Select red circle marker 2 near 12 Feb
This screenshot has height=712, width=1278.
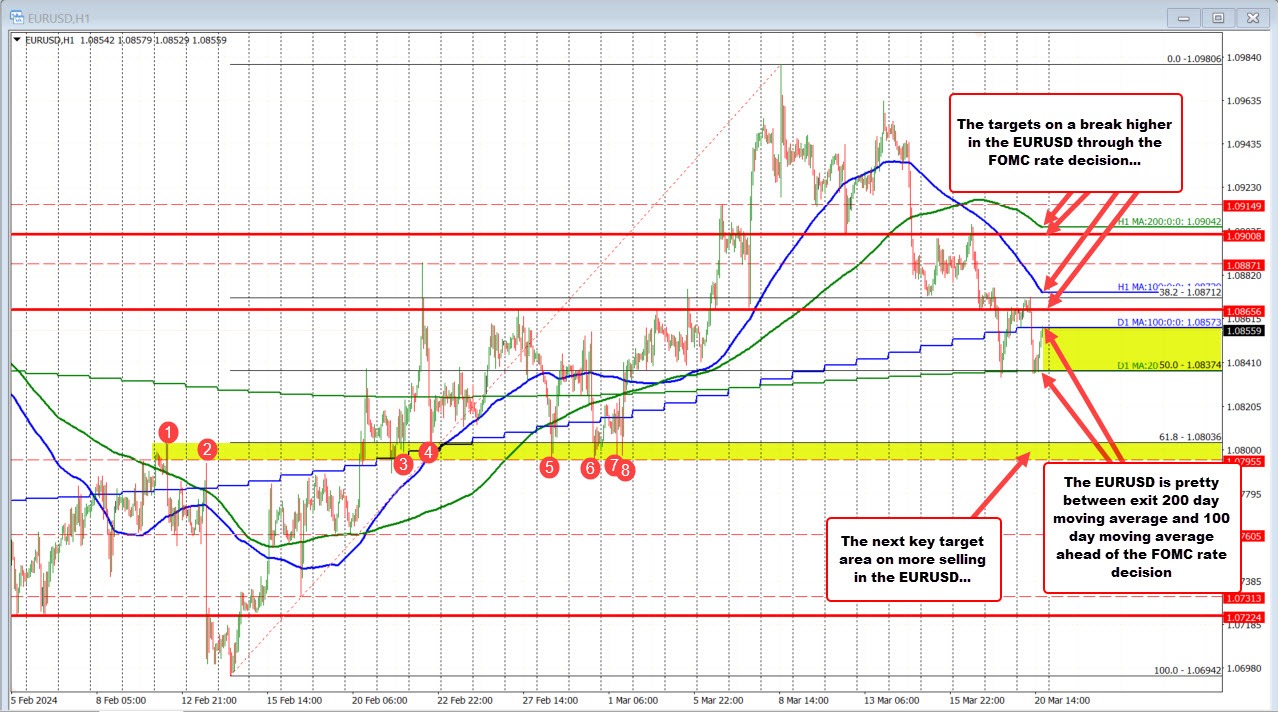click(208, 450)
